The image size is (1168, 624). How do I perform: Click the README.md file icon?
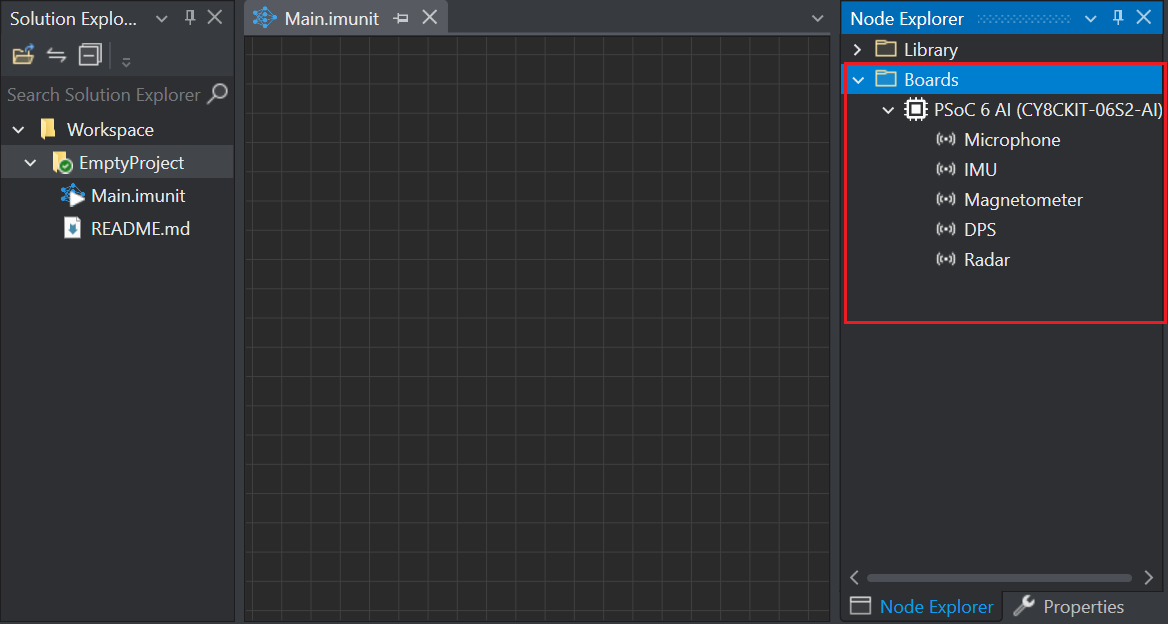click(72, 228)
